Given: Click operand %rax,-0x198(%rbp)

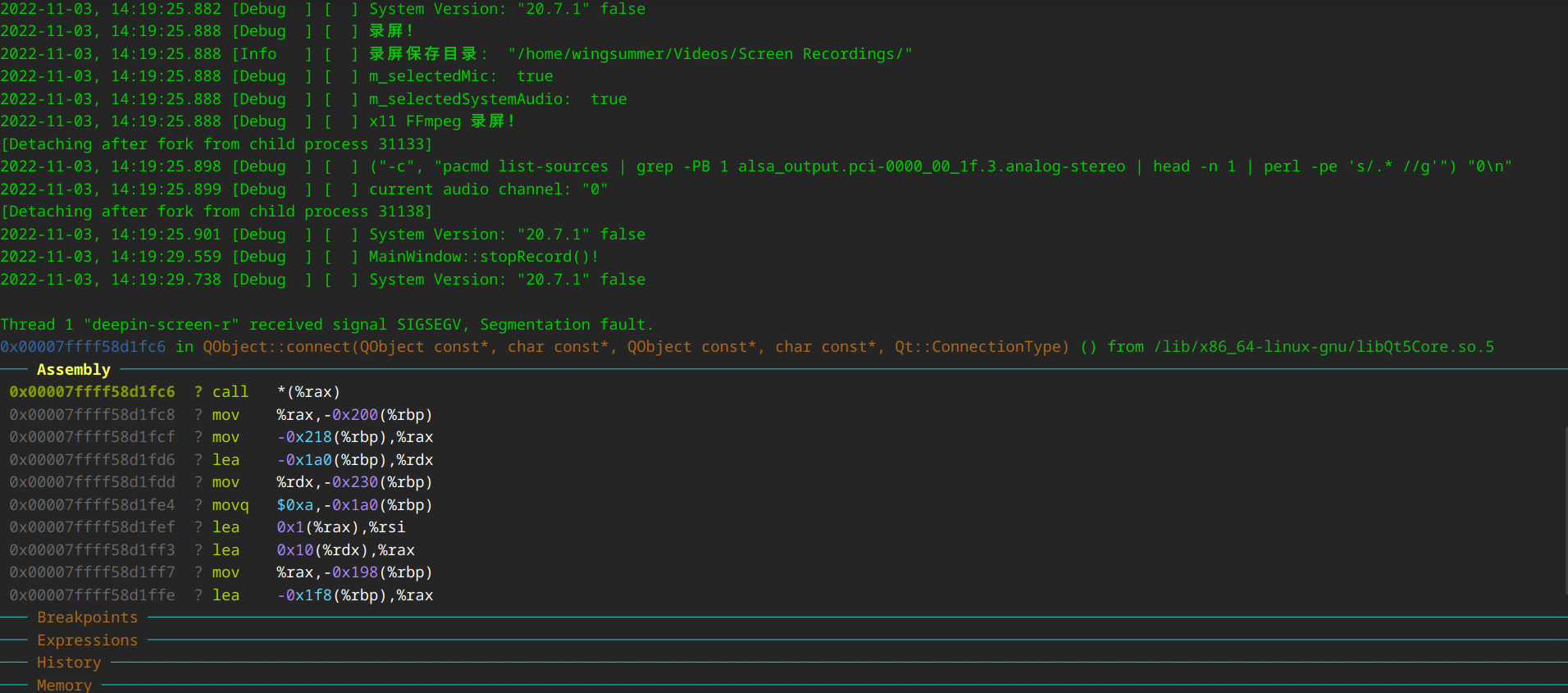Looking at the screenshot, I should point(354,572).
